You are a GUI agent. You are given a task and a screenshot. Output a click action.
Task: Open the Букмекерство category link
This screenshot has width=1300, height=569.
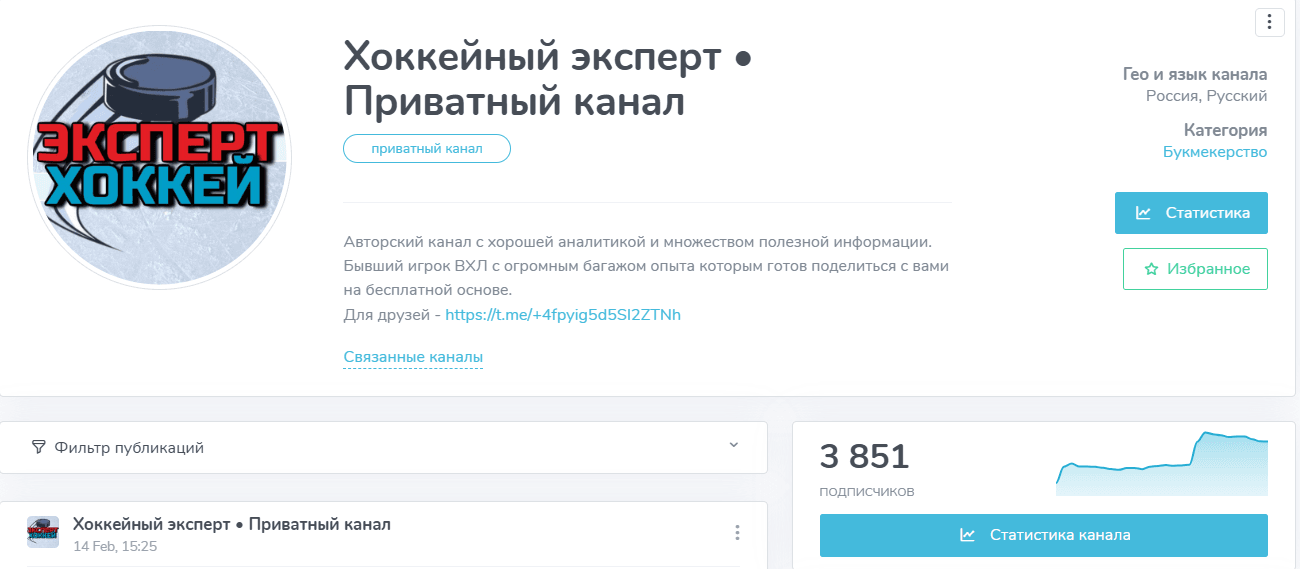1215,152
